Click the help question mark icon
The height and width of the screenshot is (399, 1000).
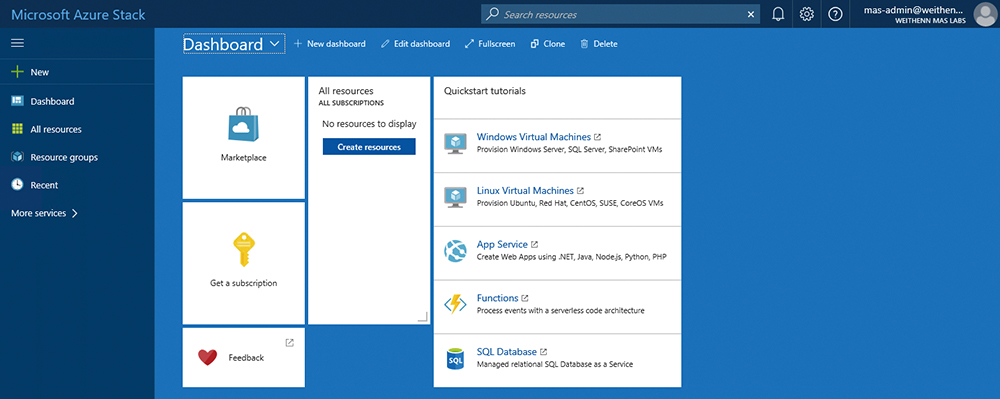coord(835,14)
